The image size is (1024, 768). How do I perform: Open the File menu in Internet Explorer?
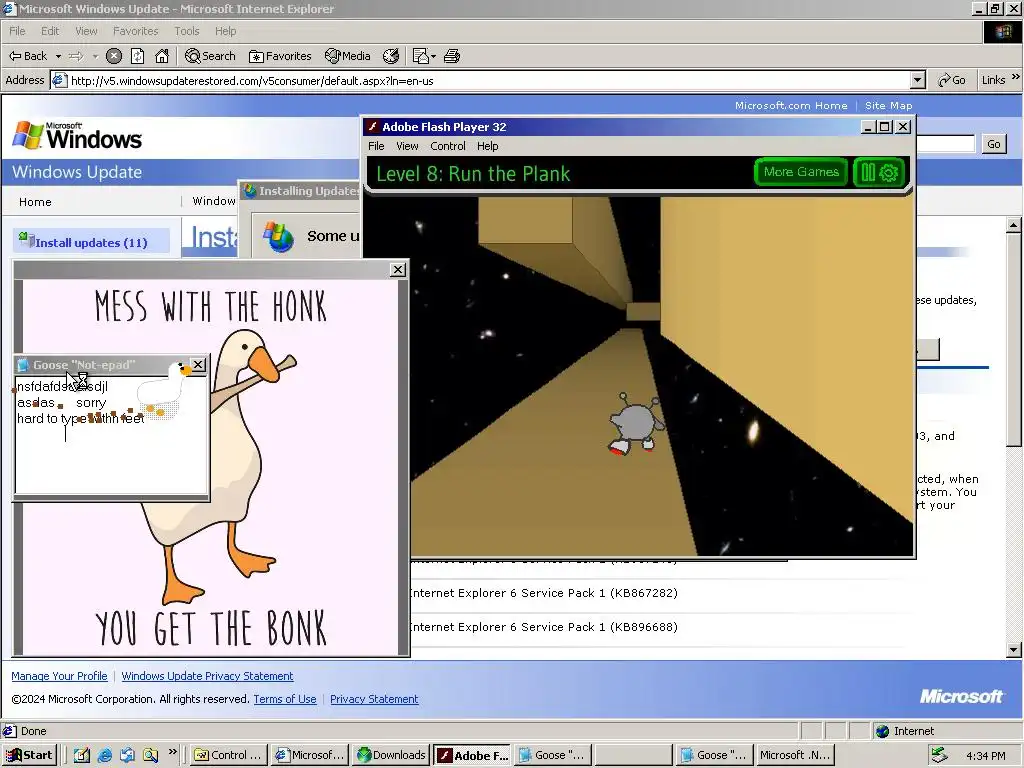click(18, 31)
